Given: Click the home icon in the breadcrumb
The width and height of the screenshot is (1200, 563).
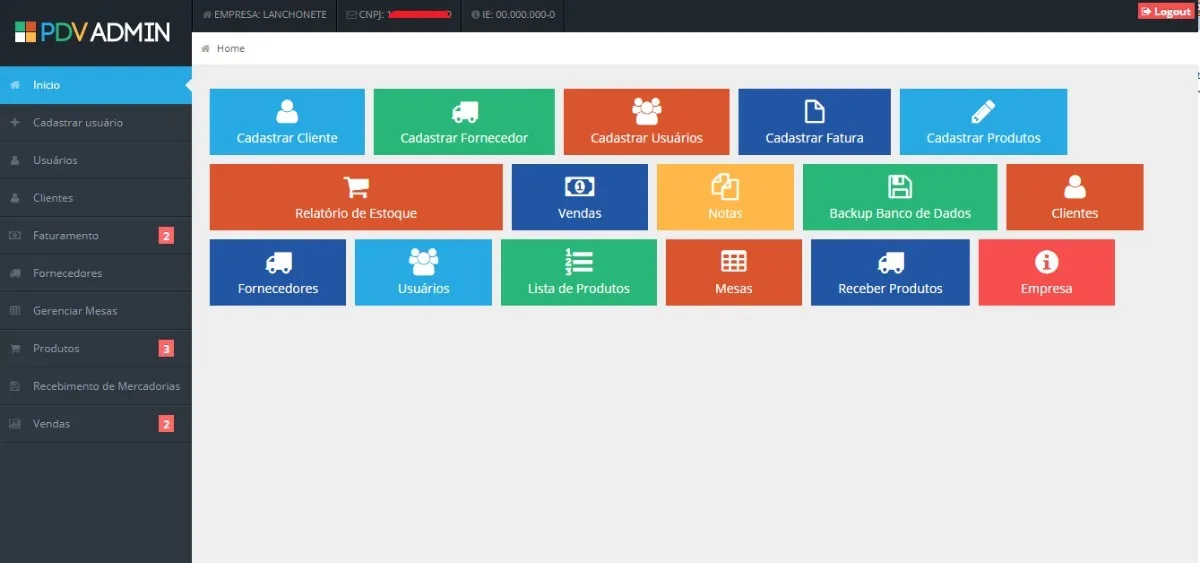Looking at the screenshot, I should (206, 48).
